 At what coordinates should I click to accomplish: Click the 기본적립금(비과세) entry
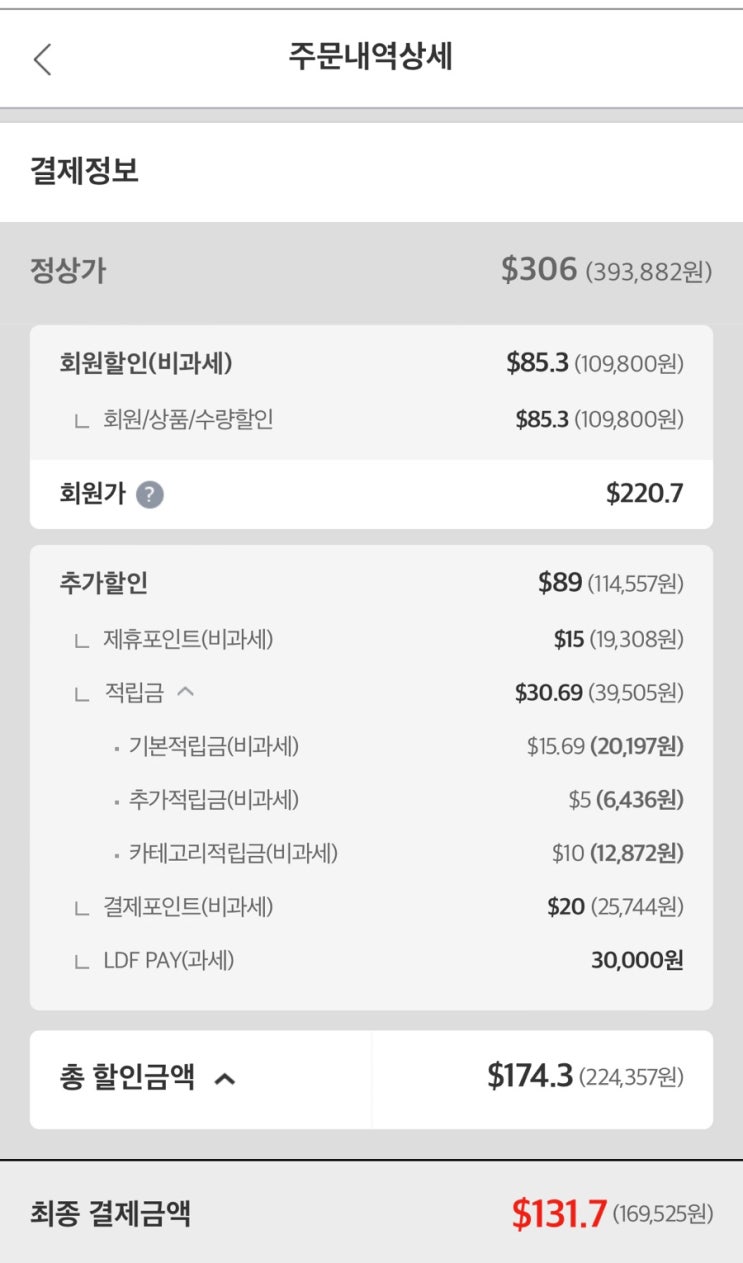pyautogui.click(x=213, y=746)
